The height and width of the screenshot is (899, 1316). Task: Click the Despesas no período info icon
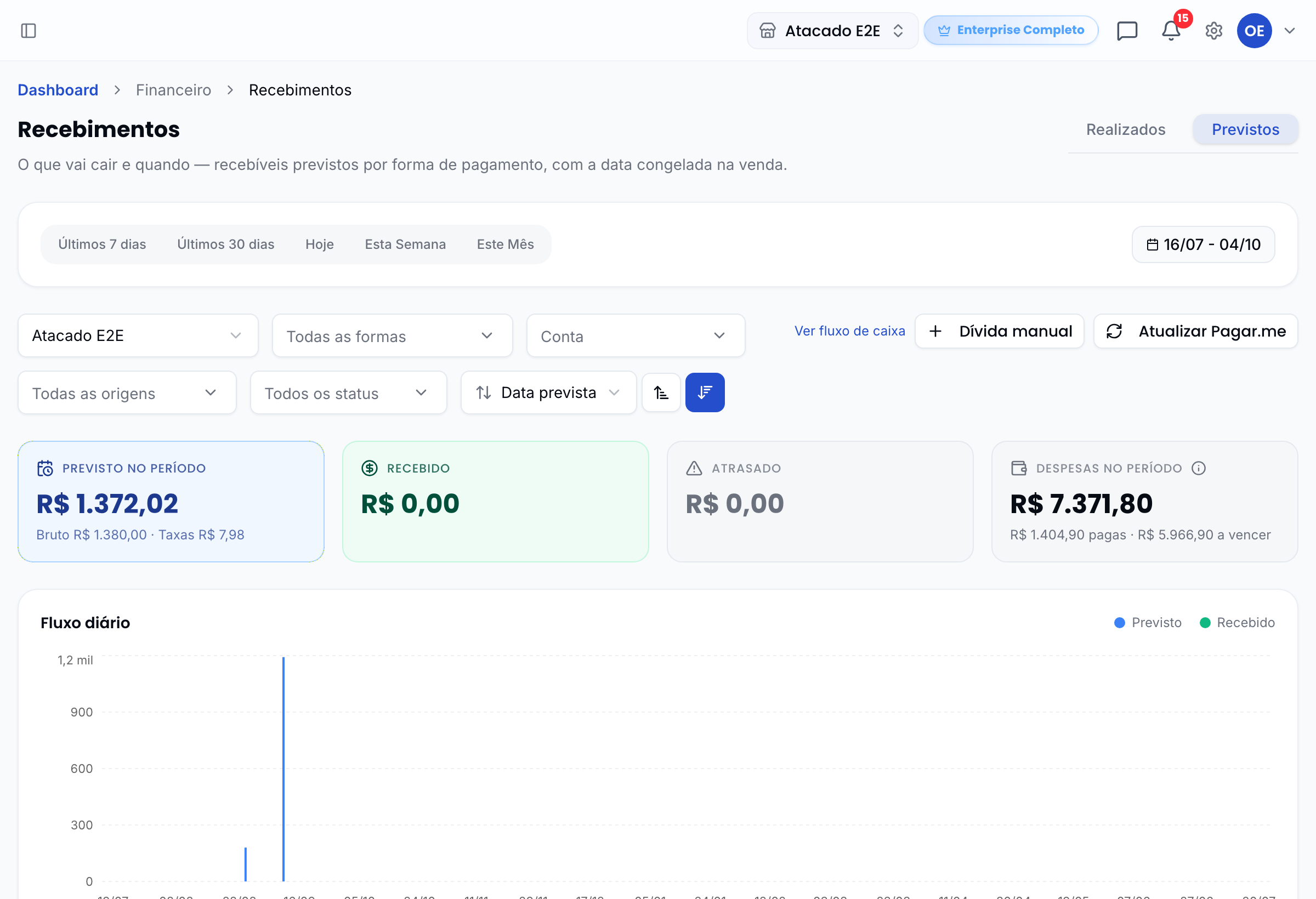pyautogui.click(x=1198, y=468)
